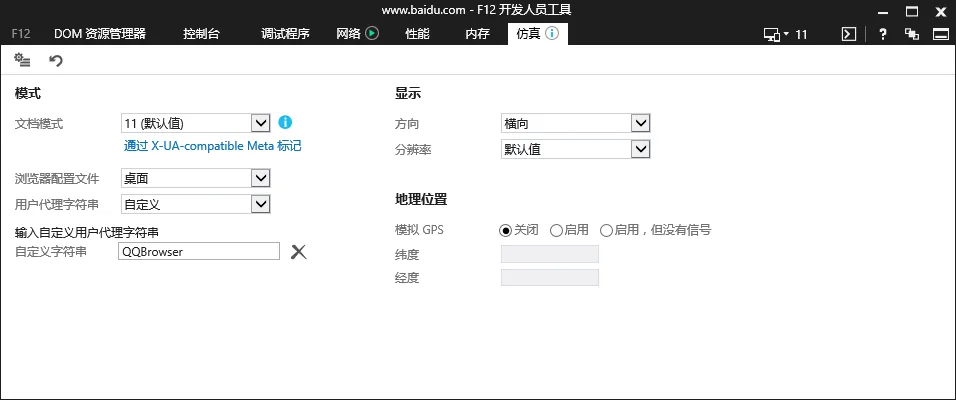956x400 pixels.
Task: Click the unpin/undock window icon
Action: (x=911, y=34)
